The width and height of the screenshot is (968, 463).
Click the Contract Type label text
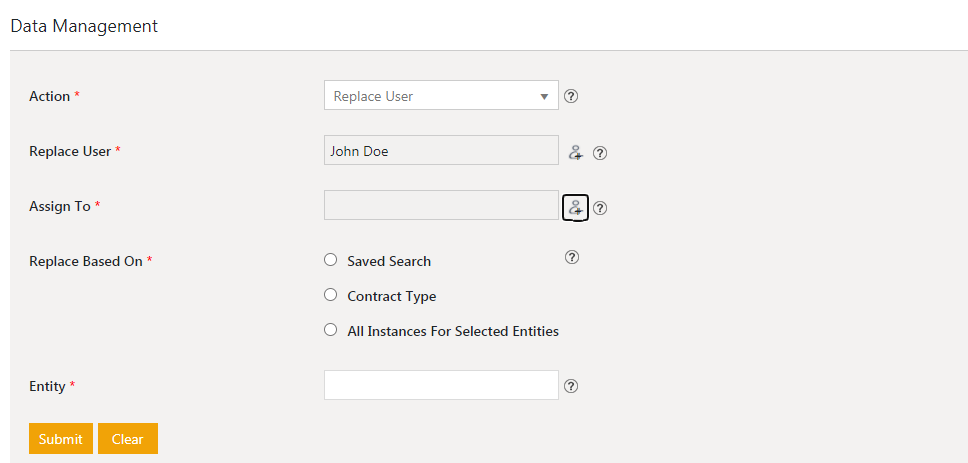click(391, 296)
